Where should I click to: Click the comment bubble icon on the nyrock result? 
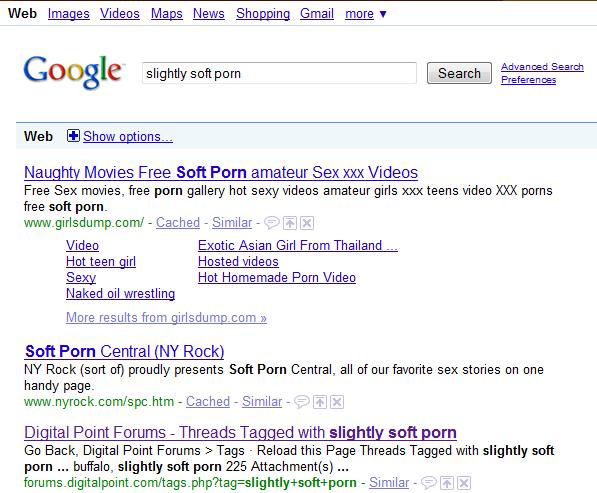point(302,402)
